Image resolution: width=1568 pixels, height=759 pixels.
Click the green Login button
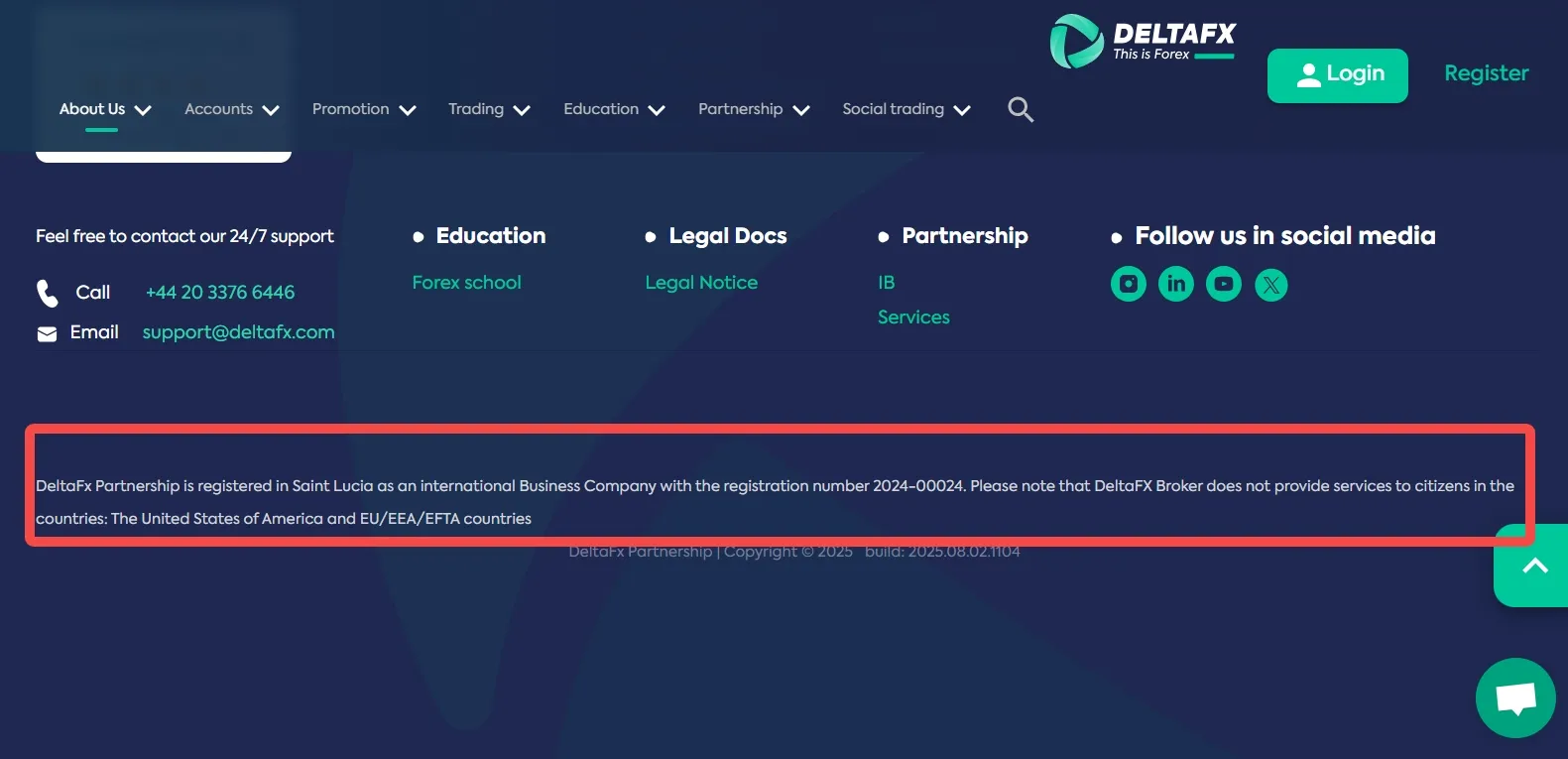coord(1337,75)
